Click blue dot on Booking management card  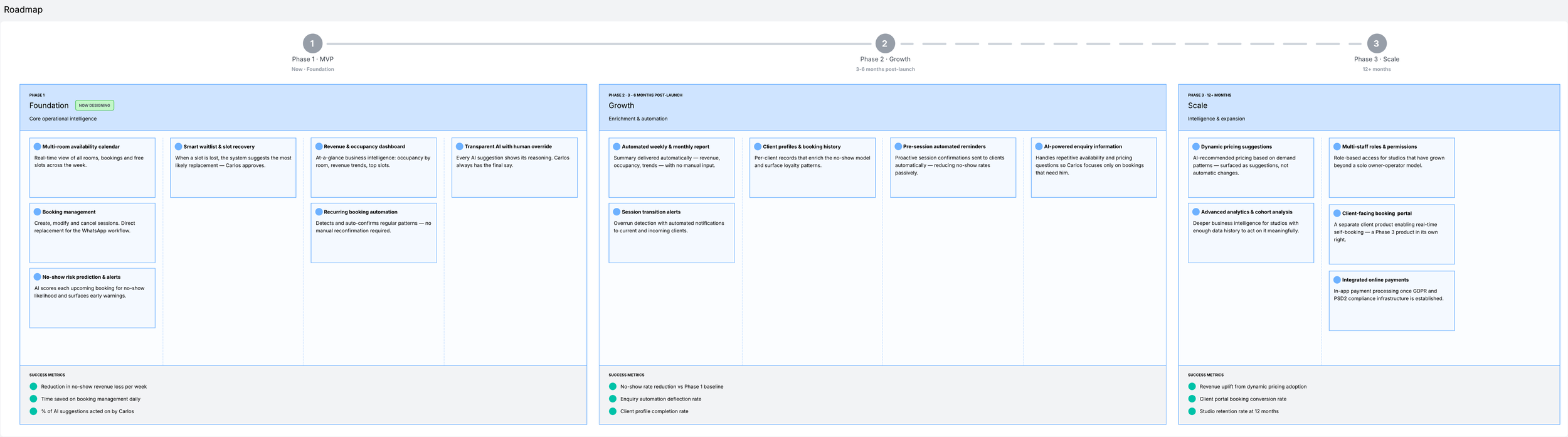(37, 212)
